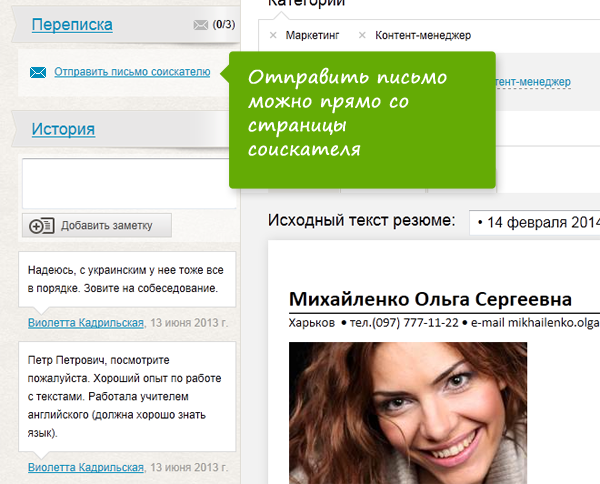Image resolution: width=600 pixels, height=484 pixels.
Task: Click the applicant's photo in resume
Action: (x=407, y=412)
